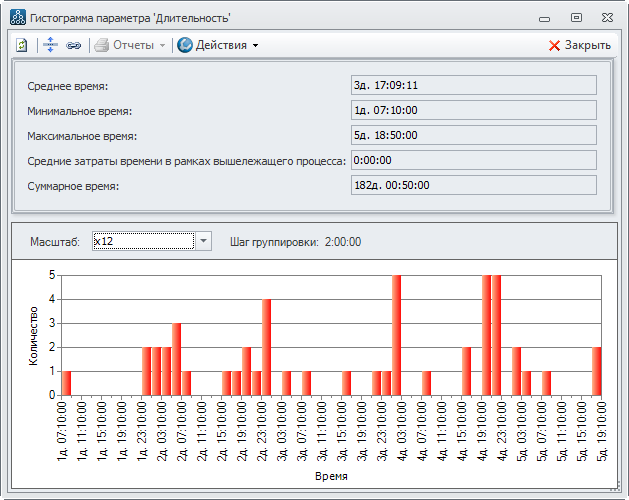Click the four-high bar at 2д. 23:10:00
This screenshot has height=500, width=629.
tap(267, 347)
